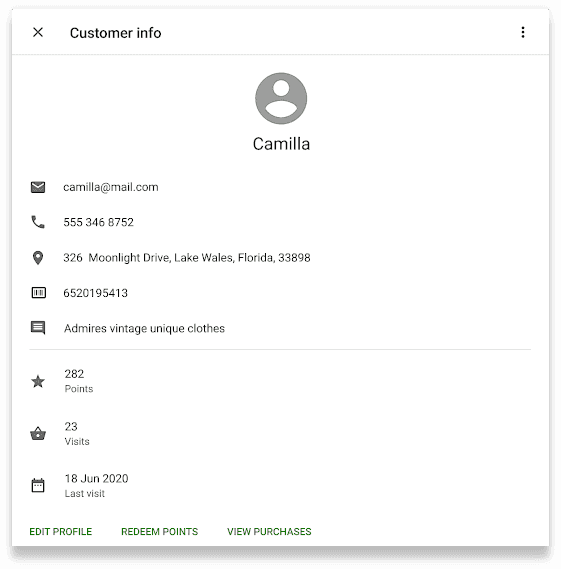Image resolution: width=561 pixels, height=569 pixels.
Task: Click the email envelope icon
Action: pyautogui.click(x=38, y=187)
